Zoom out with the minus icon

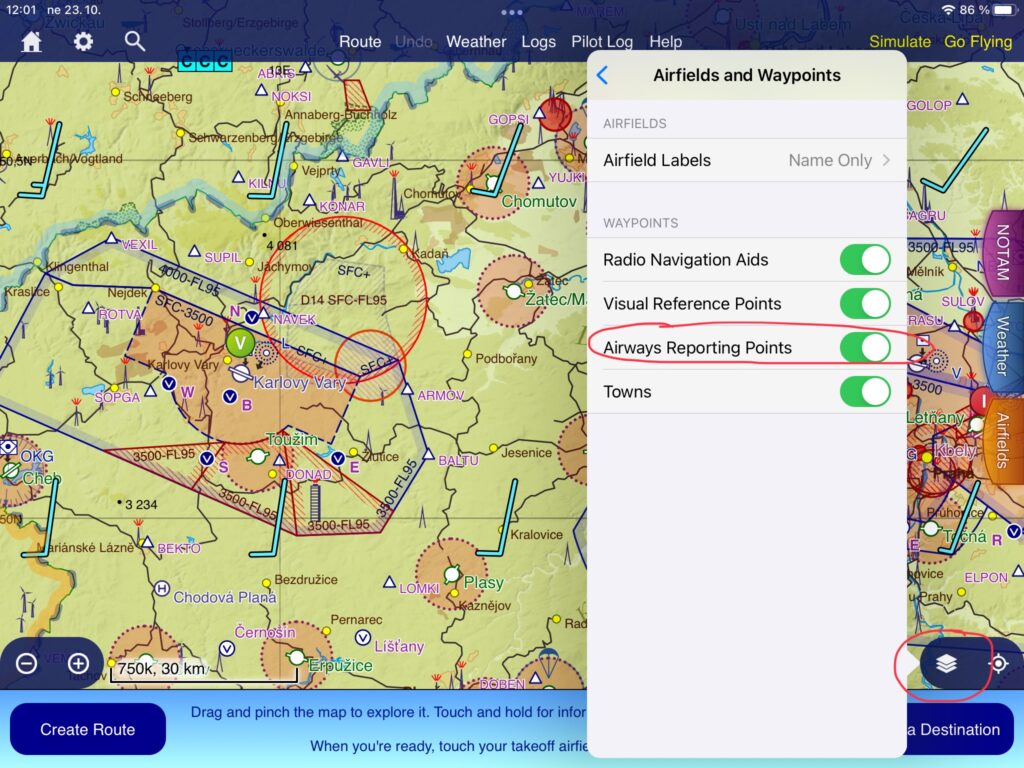click(x=27, y=663)
